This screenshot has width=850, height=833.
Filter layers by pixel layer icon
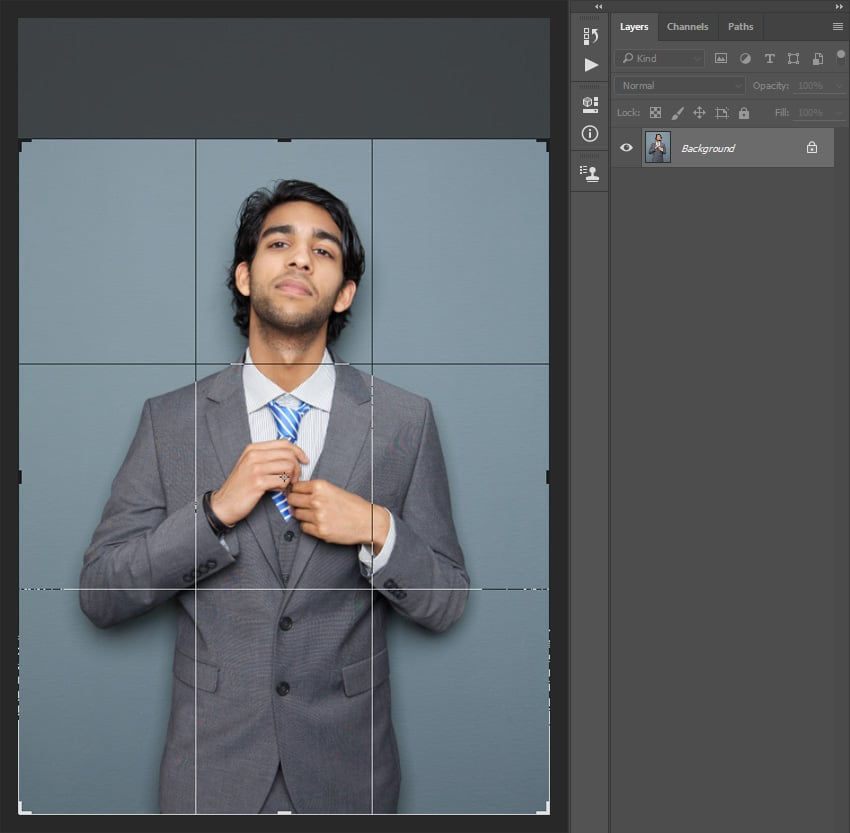[x=720, y=59]
